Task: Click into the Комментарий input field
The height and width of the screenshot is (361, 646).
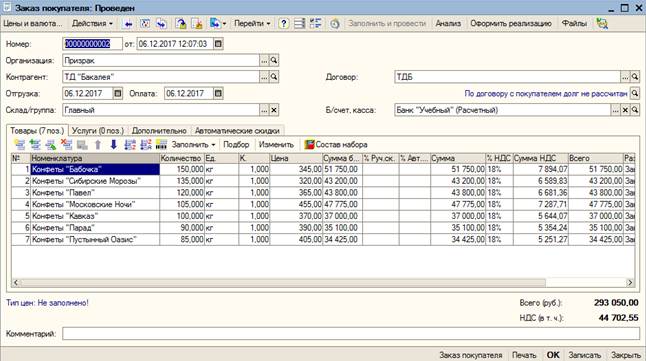Action: 351,334
